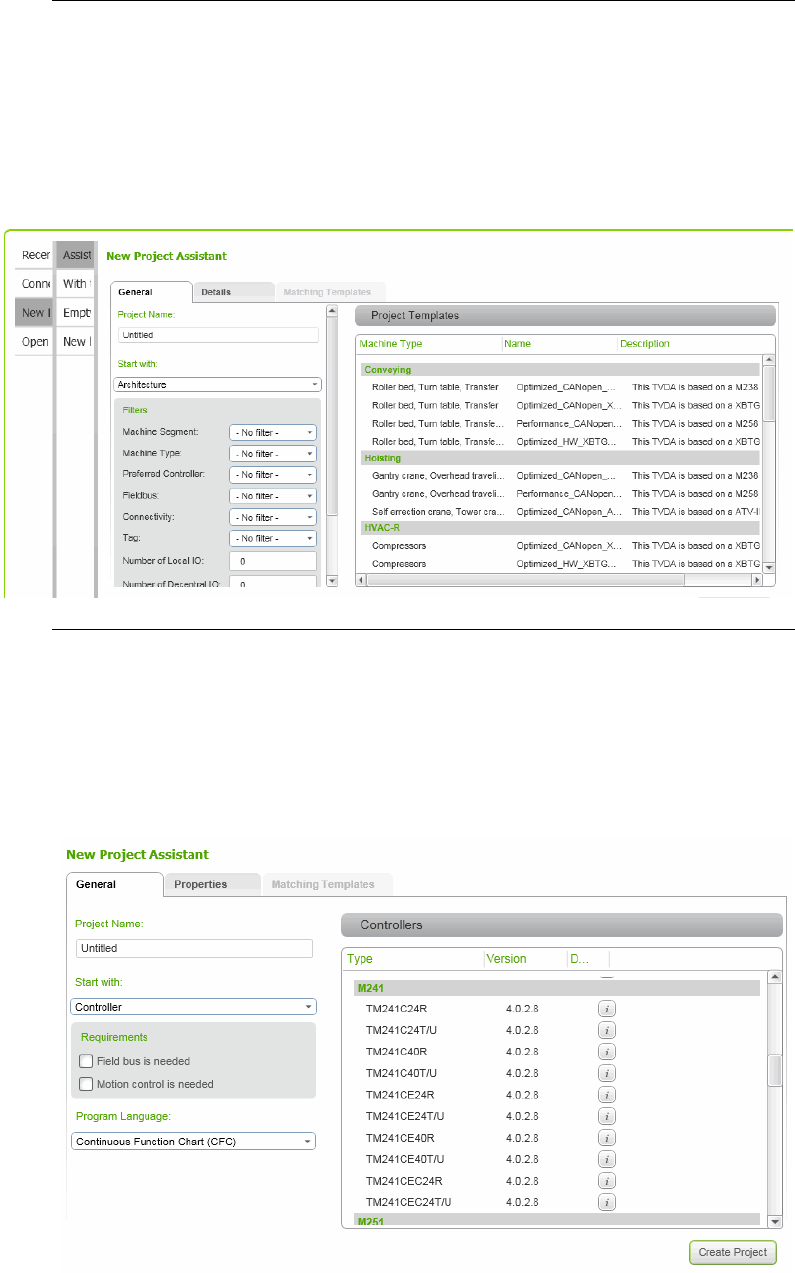Open info for TM241C40R controller
795x1273 pixels.
tap(607, 1051)
